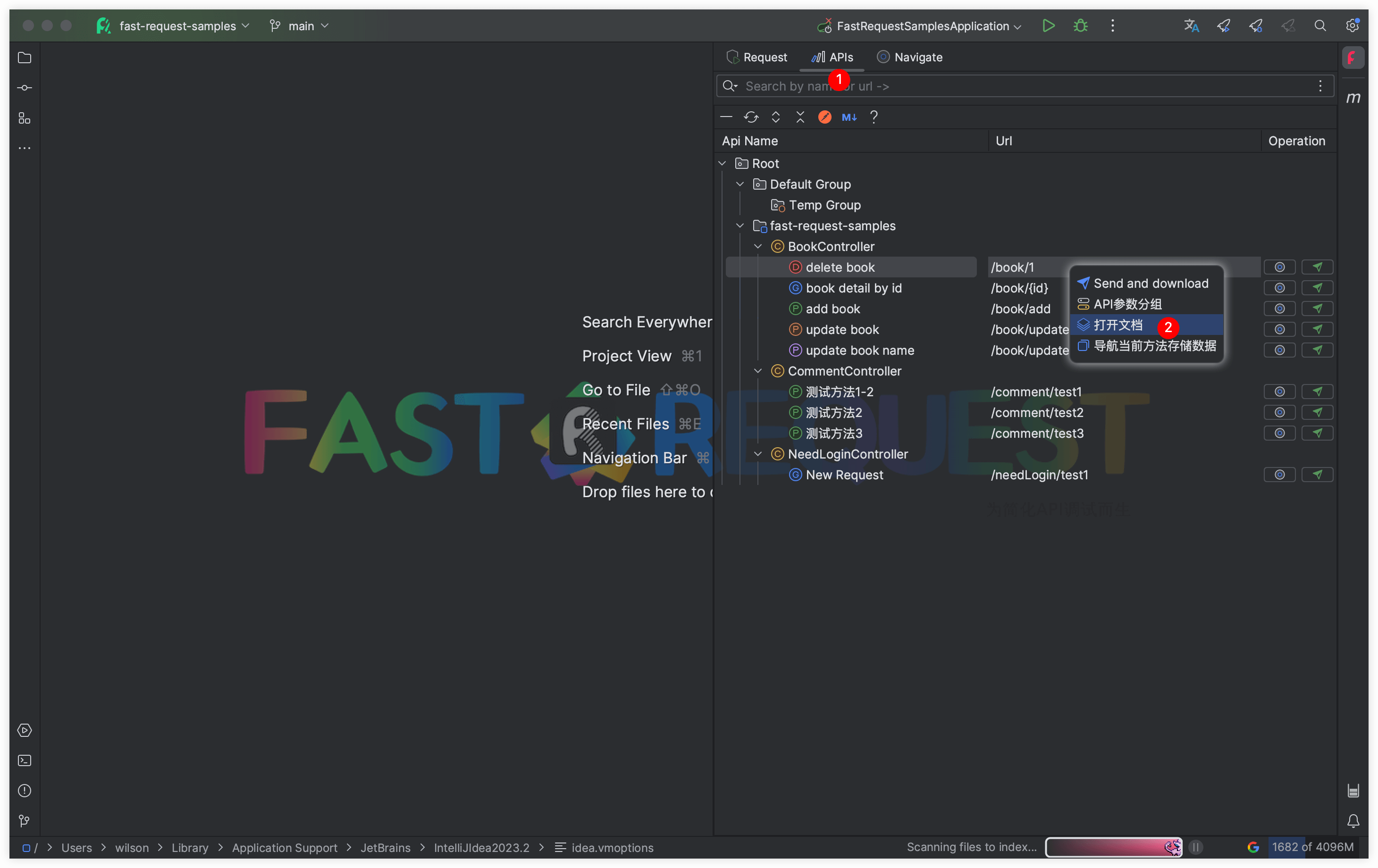This screenshot has width=1378, height=868.
Task: Click the search by name or url field
Action: click(x=973, y=86)
